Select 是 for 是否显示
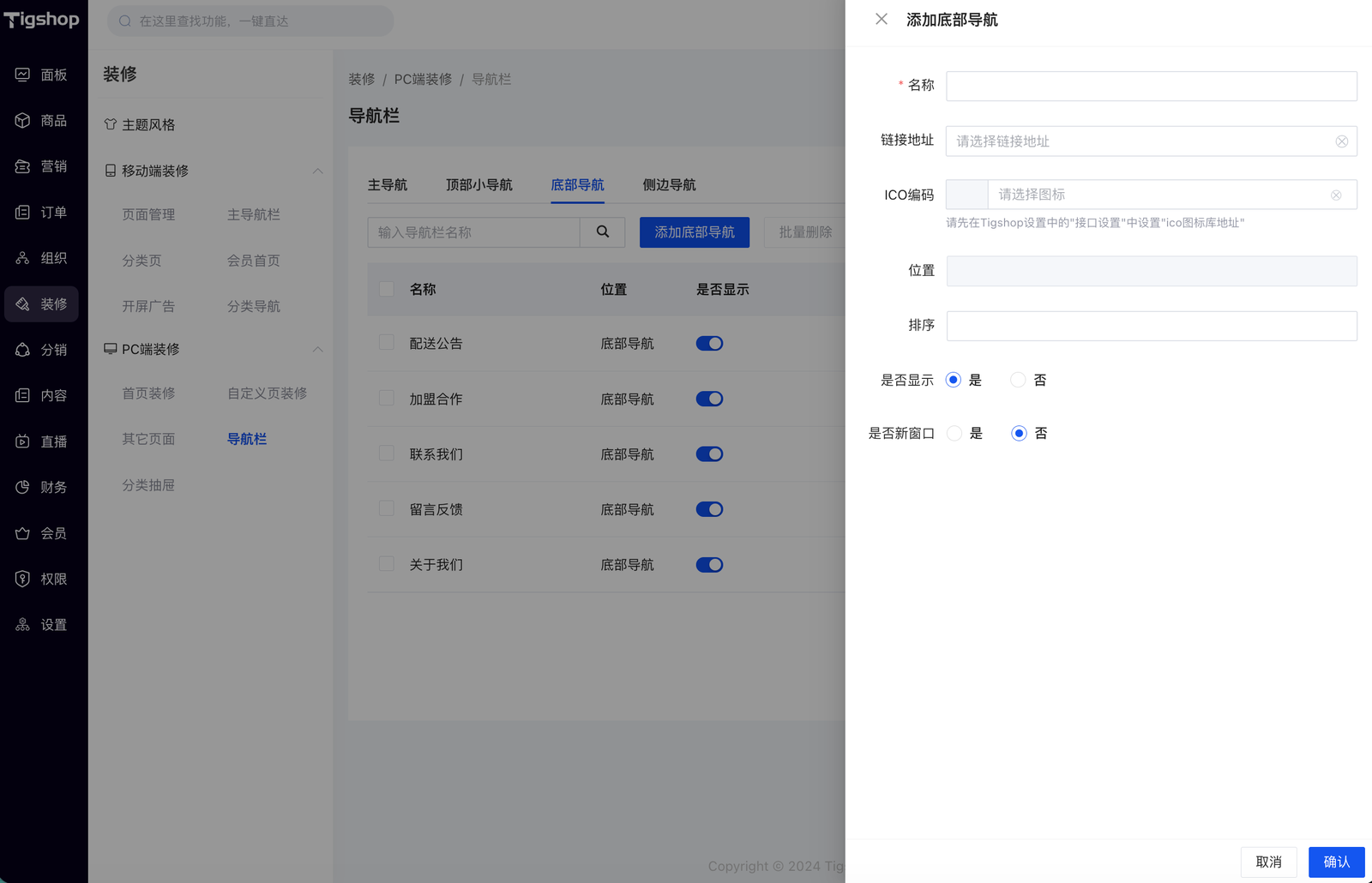The width and height of the screenshot is (1372, 883). click(x=954, y=380)
